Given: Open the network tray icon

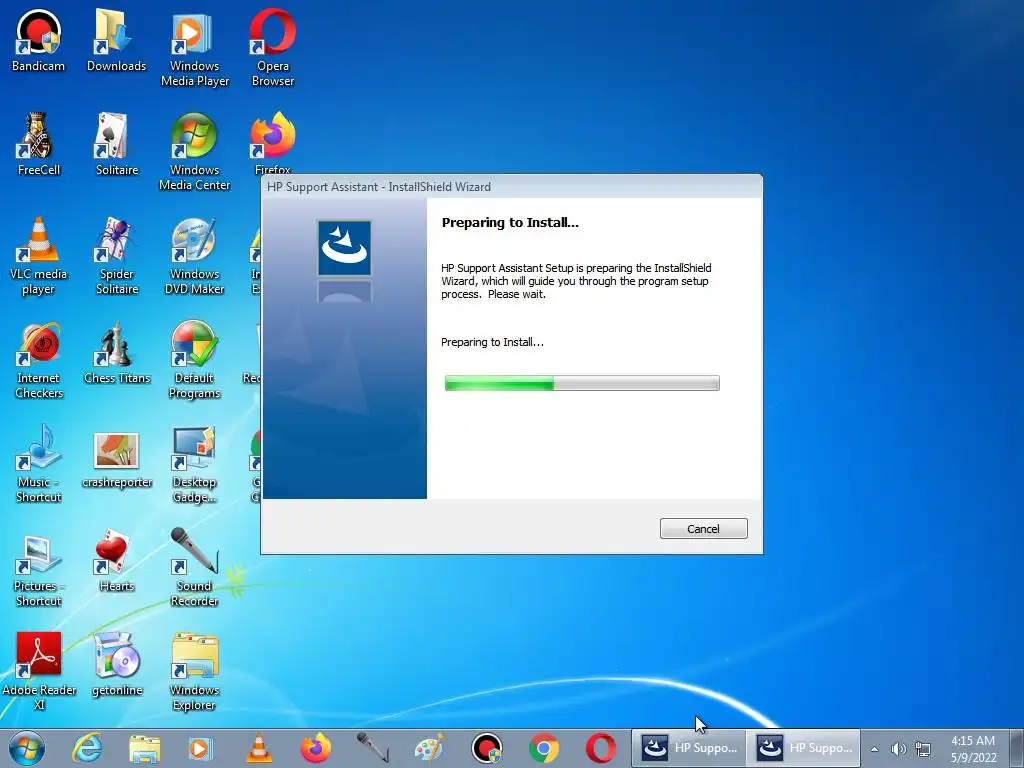Looking at the screenshot, I should 923,749.
